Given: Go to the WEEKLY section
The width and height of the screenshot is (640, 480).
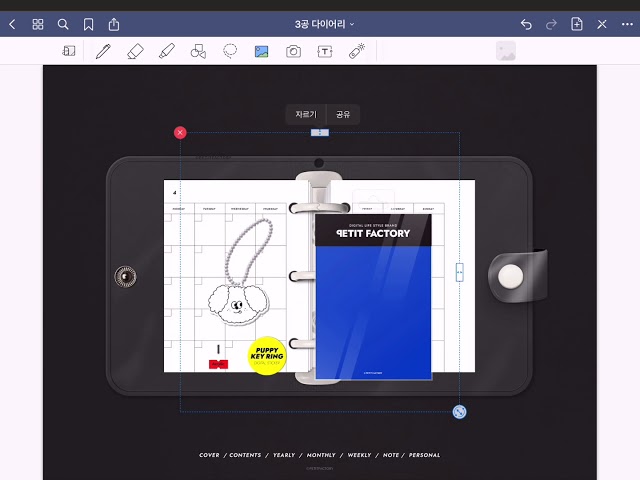Looking at the screenshot, I should [x=359, y=455].
